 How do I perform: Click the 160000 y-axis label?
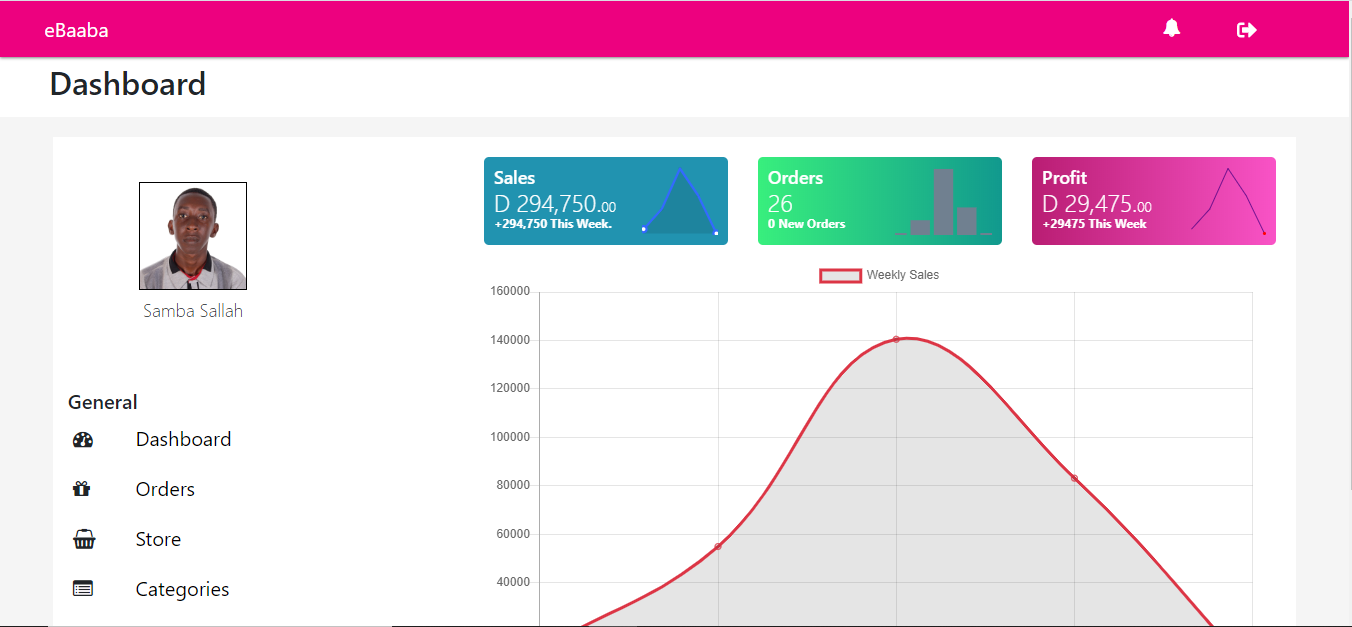click(510, 291)
